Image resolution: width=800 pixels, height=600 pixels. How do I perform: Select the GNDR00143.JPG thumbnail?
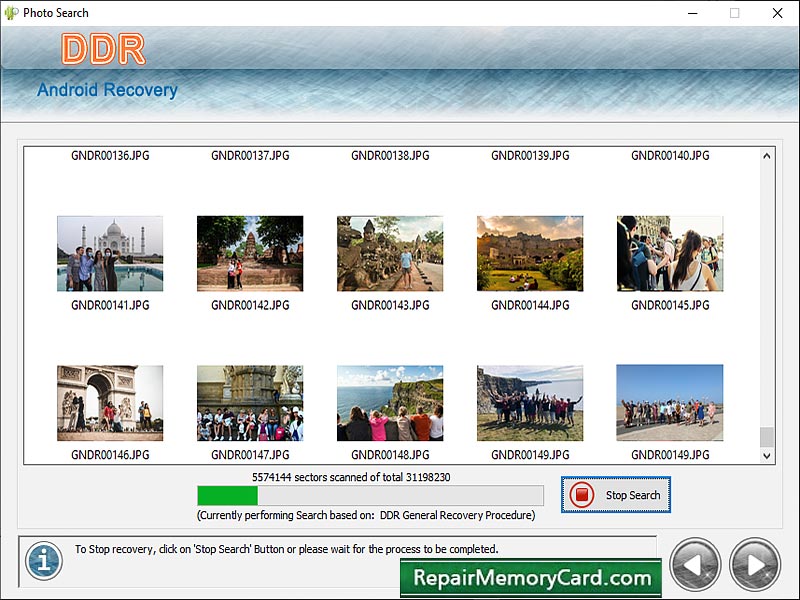389,252
